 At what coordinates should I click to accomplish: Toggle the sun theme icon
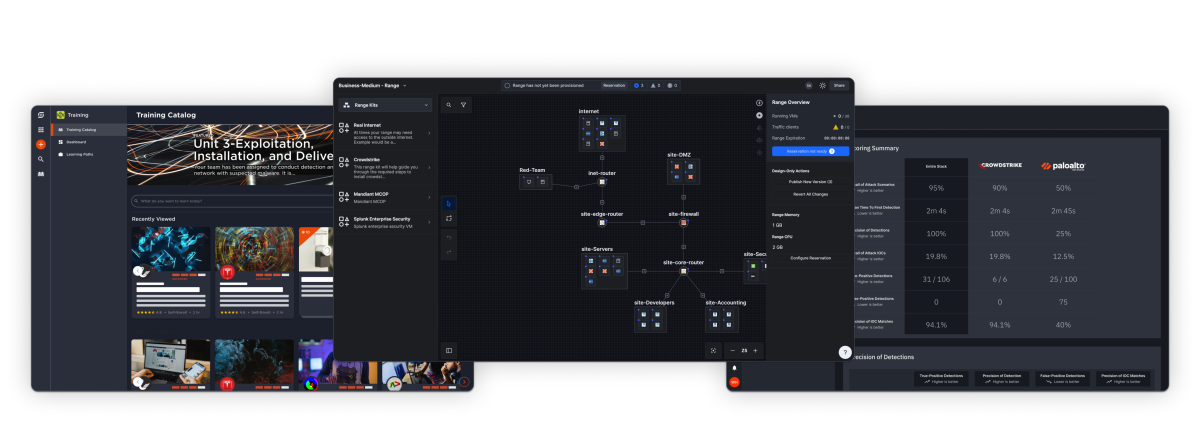pyautogui.click(x=823, y=86)
